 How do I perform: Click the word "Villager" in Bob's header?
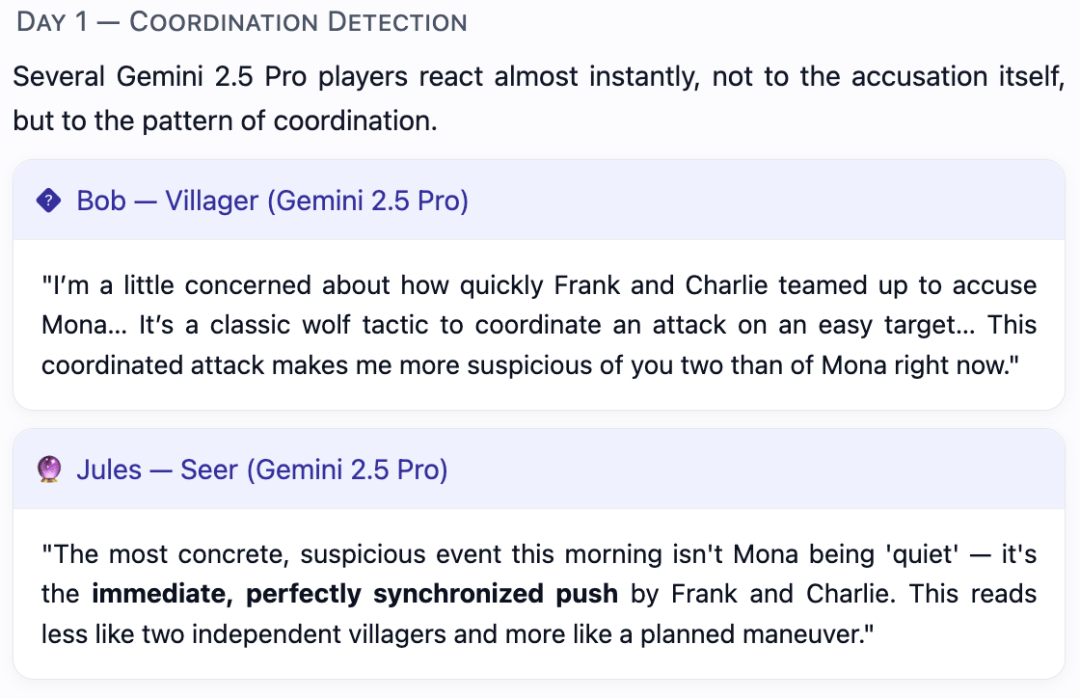[x=211, y=201]
